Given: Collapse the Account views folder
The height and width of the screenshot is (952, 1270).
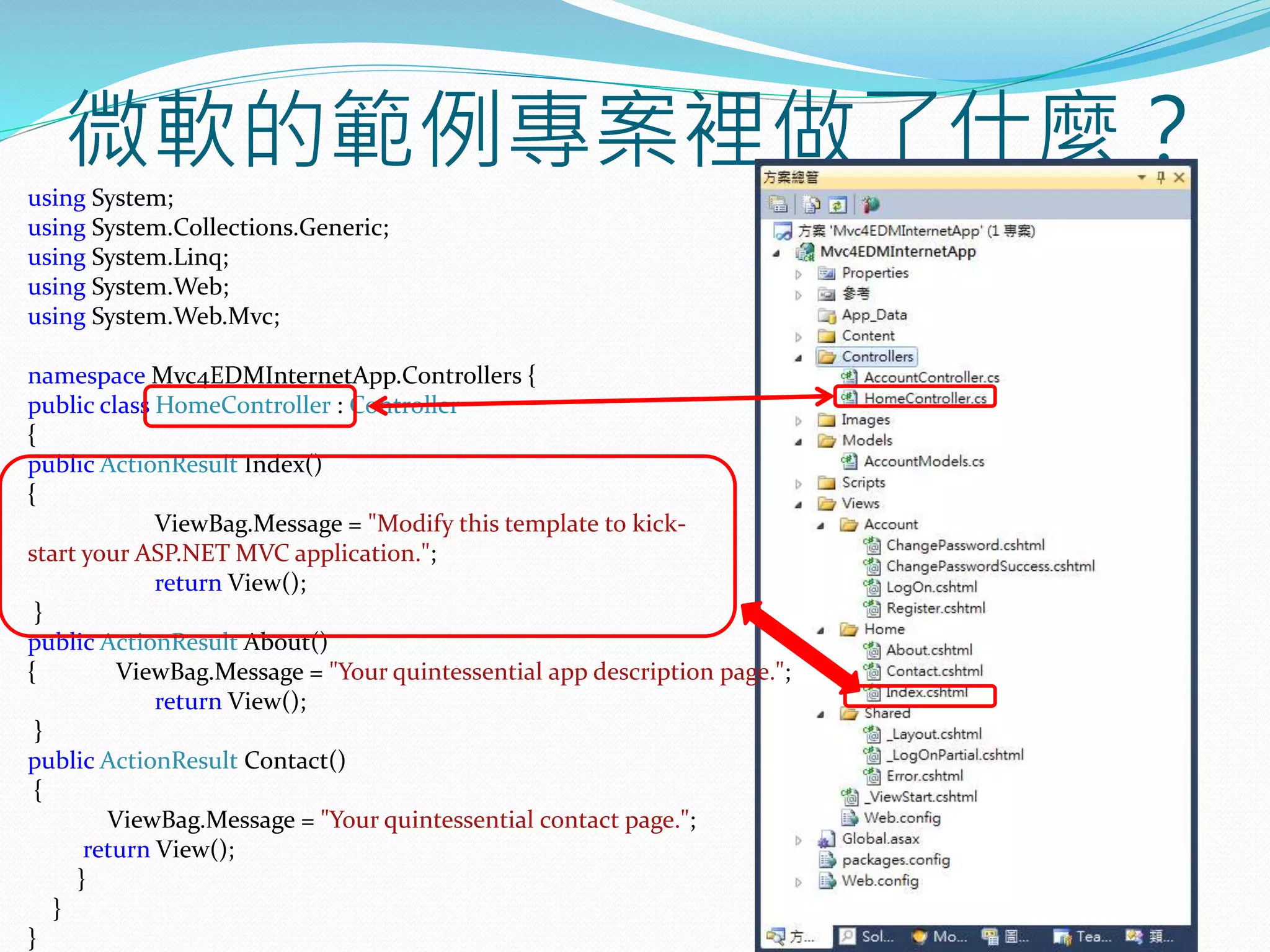Looking at the screenshot, I should point(821,526).
